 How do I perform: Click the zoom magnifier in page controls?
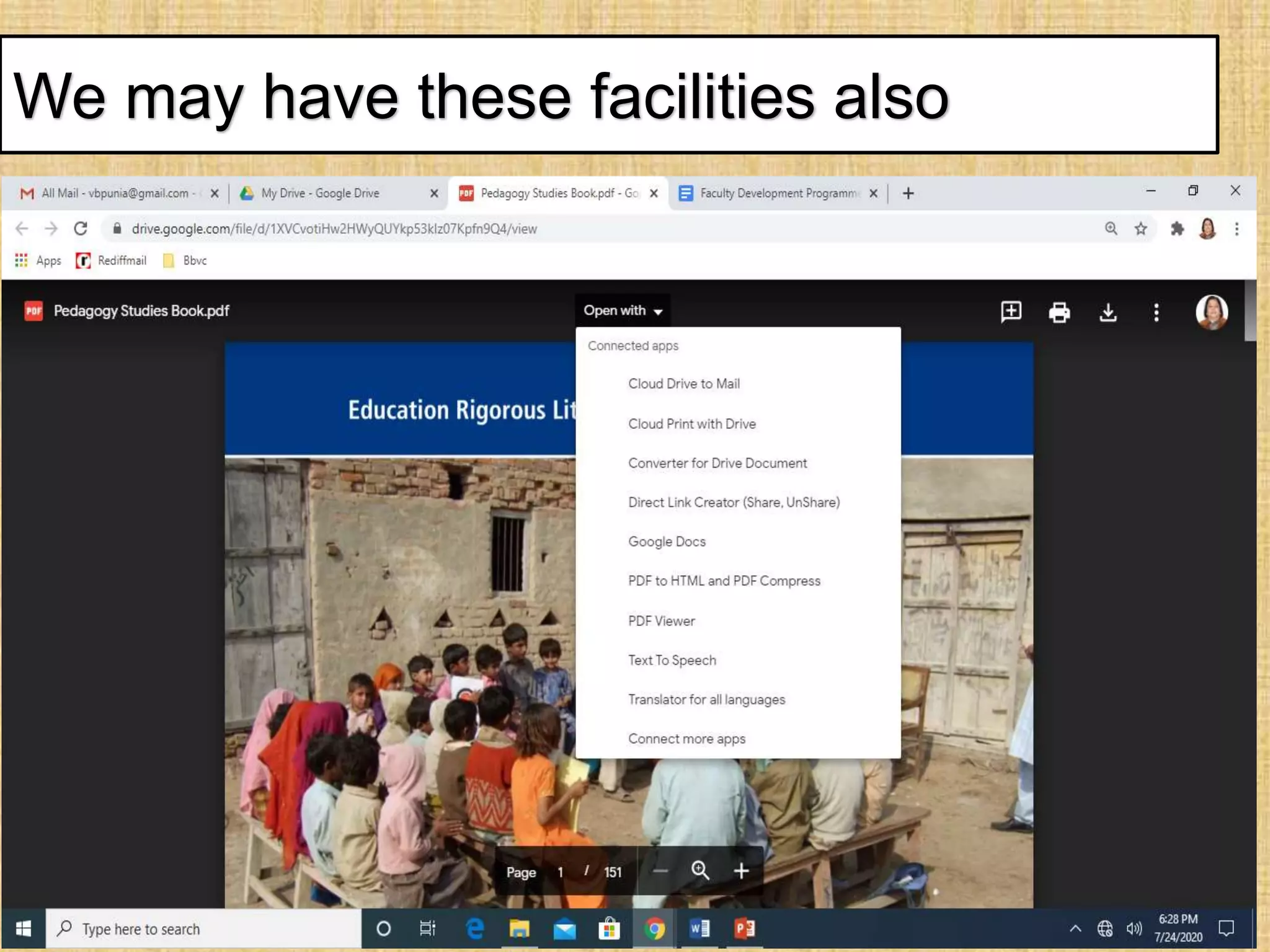tap(700, 871)
